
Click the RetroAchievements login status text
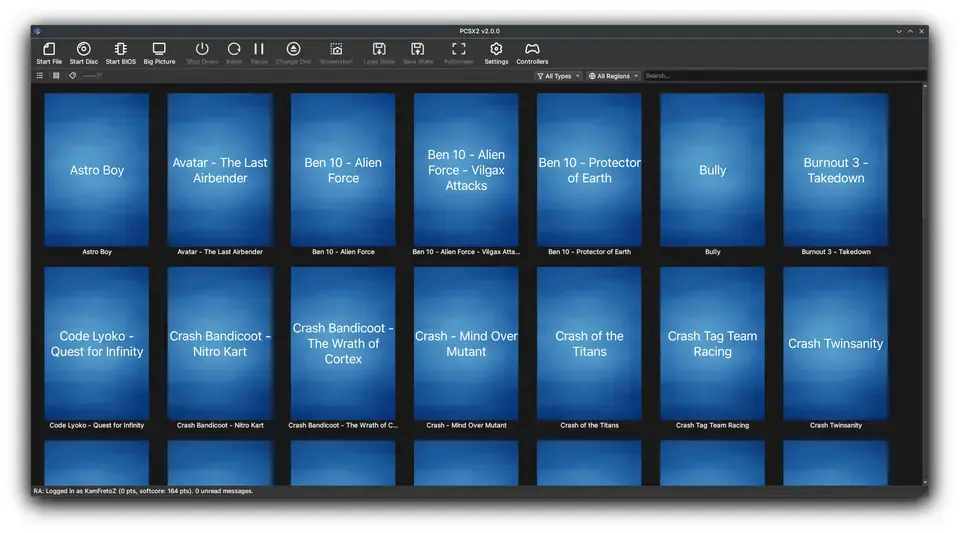tap(143, 491)
